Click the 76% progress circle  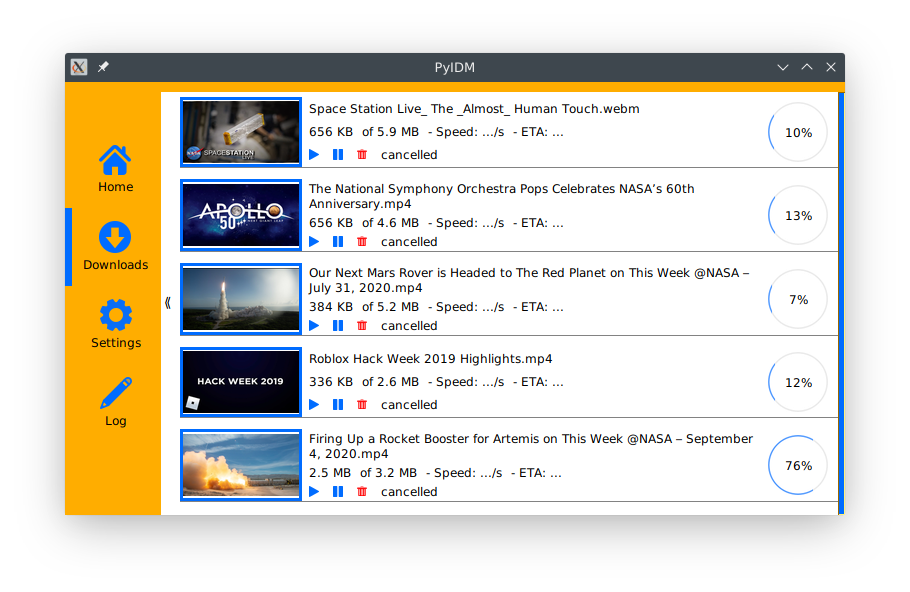pos(798,465)
